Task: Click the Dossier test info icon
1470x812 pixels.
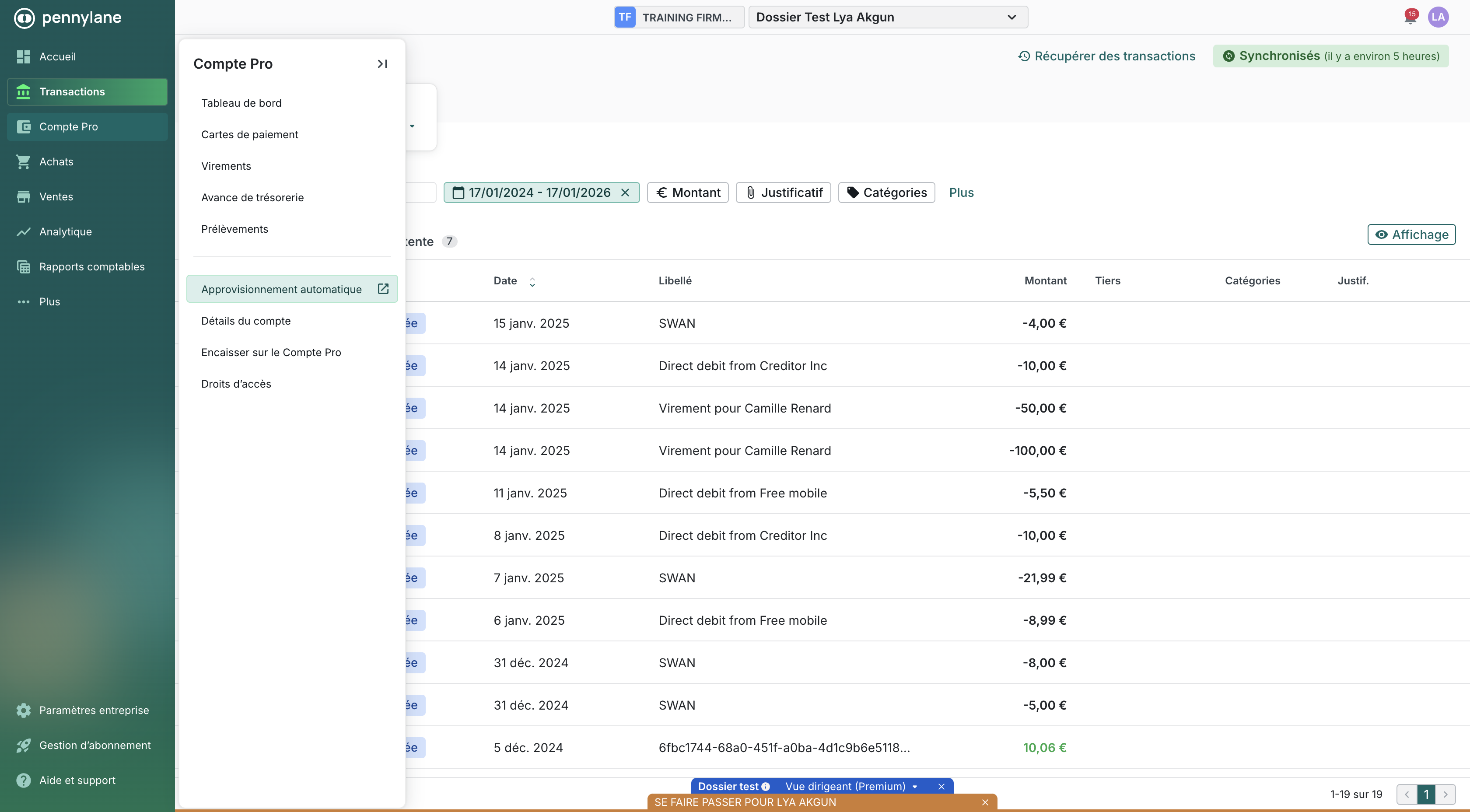Action: [x=765, y=786]
